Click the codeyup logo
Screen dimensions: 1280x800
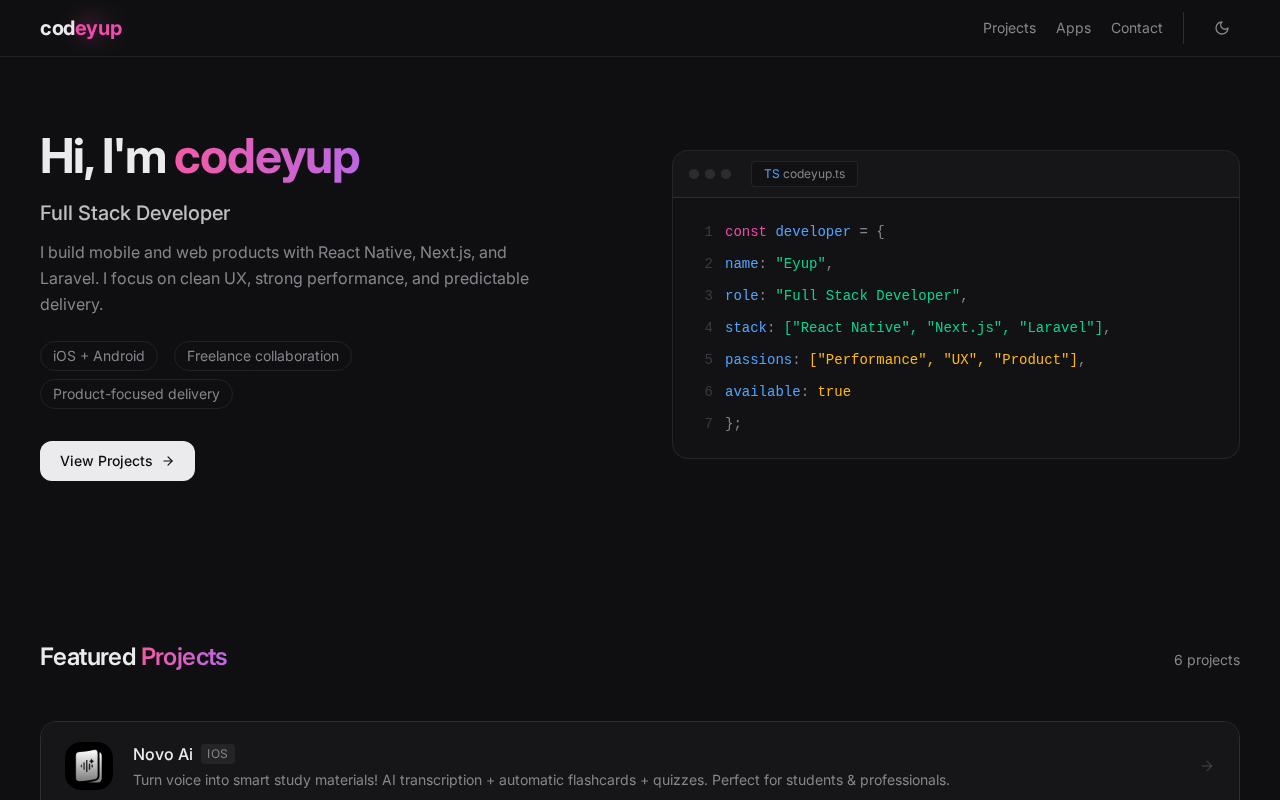81,28
